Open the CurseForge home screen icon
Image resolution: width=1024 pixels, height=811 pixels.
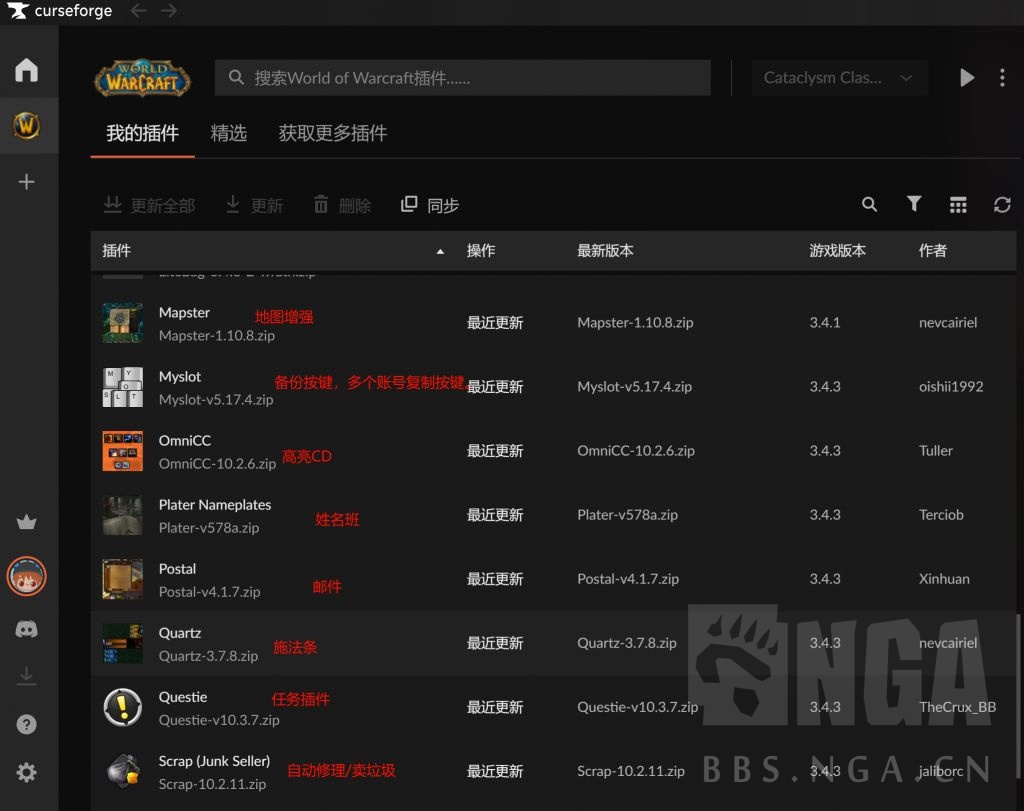(x=27, y=70)
